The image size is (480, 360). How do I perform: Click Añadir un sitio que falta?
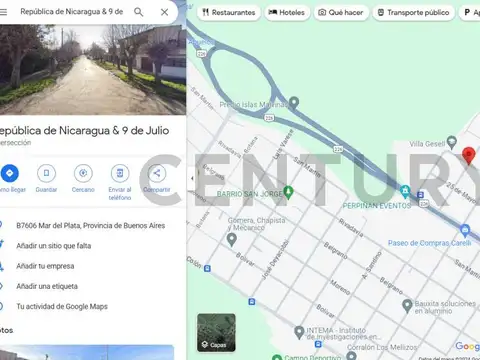(x=54, y=246)
